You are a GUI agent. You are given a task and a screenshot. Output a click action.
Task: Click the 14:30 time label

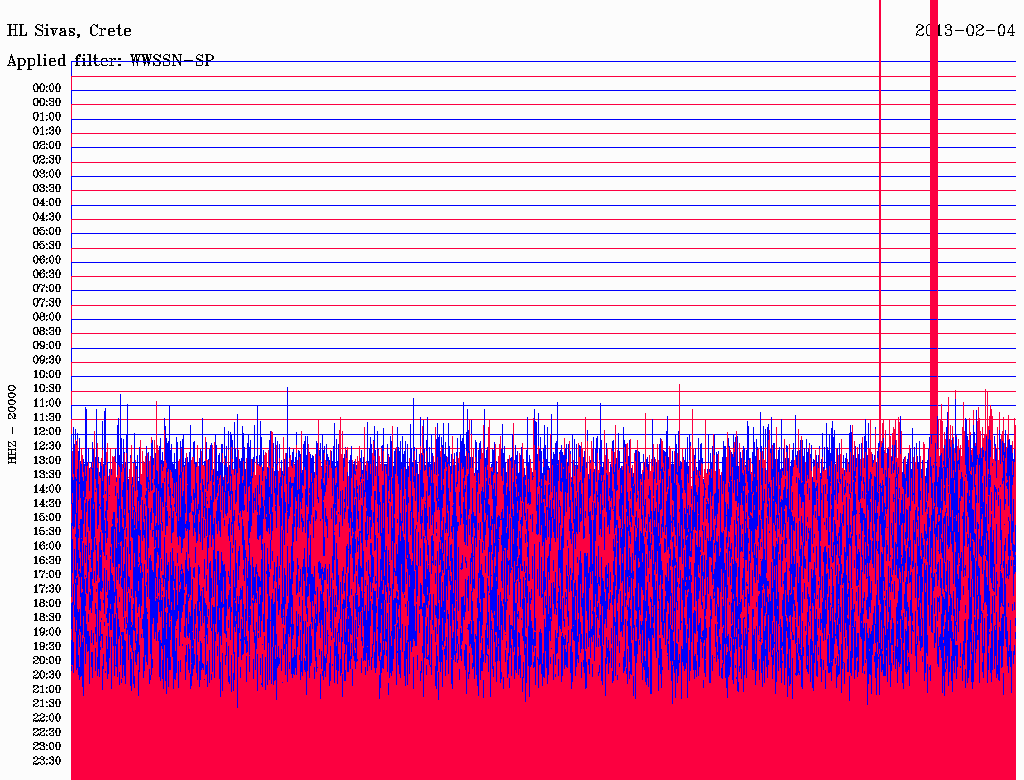point(47,504)
